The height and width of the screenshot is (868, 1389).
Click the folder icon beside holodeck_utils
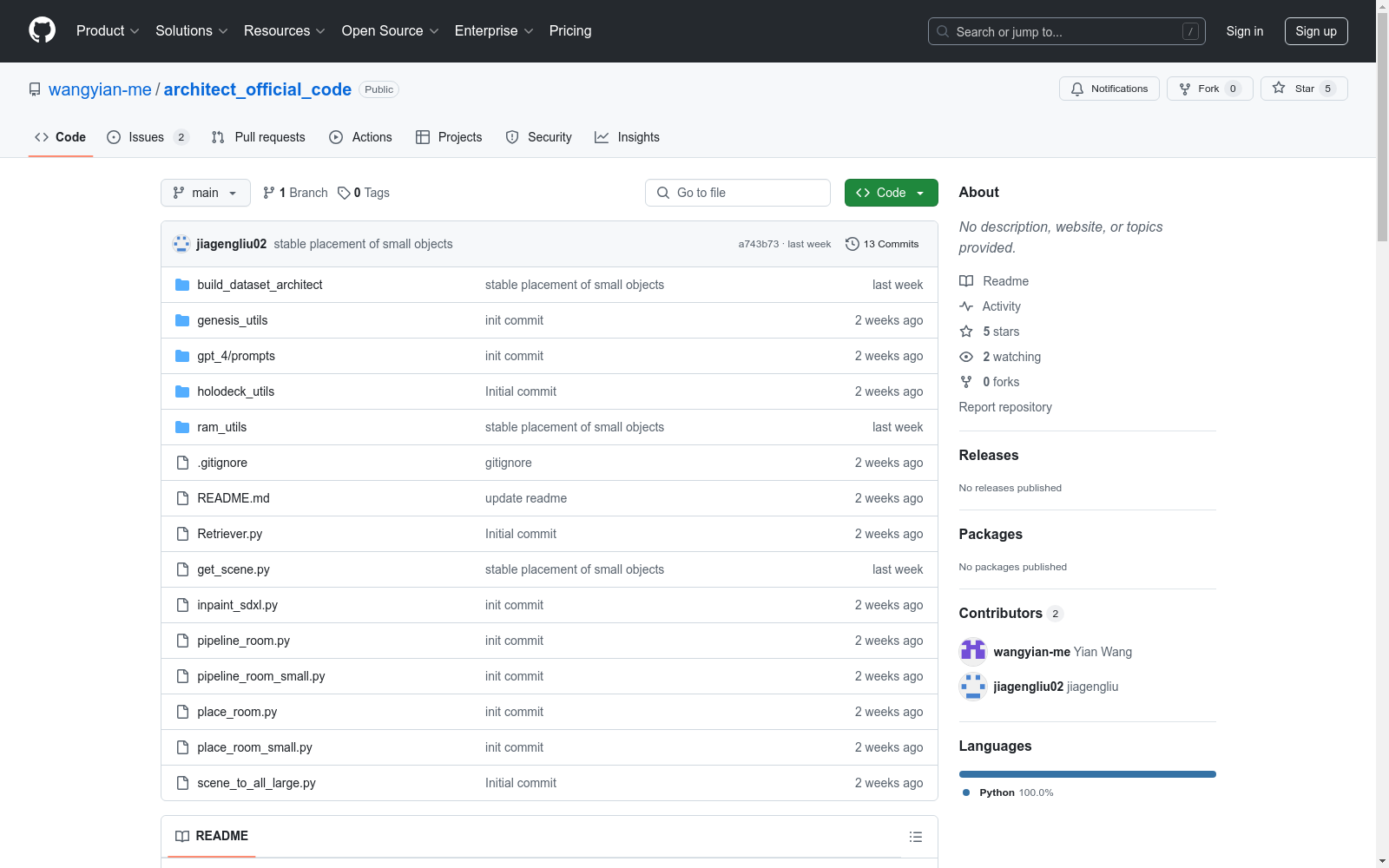click(x=182, y=391)
